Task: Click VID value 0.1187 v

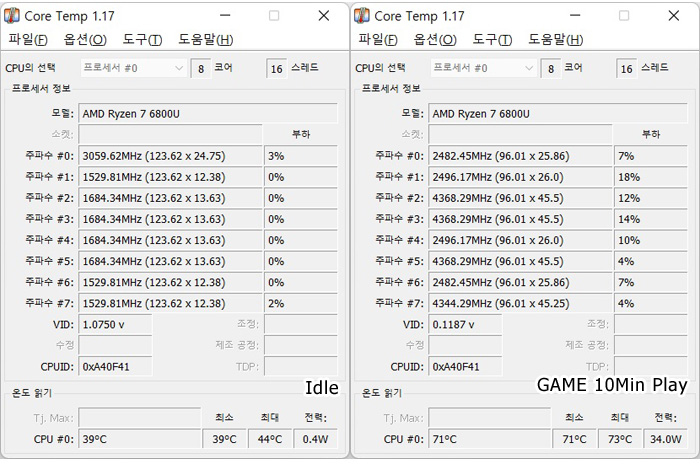Action: [x=465, y=325]
